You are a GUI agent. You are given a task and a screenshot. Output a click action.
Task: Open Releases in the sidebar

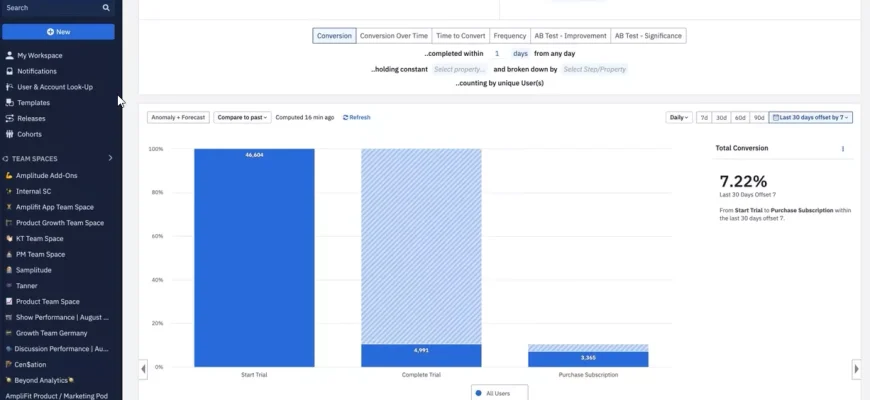(x=31, y=118)
